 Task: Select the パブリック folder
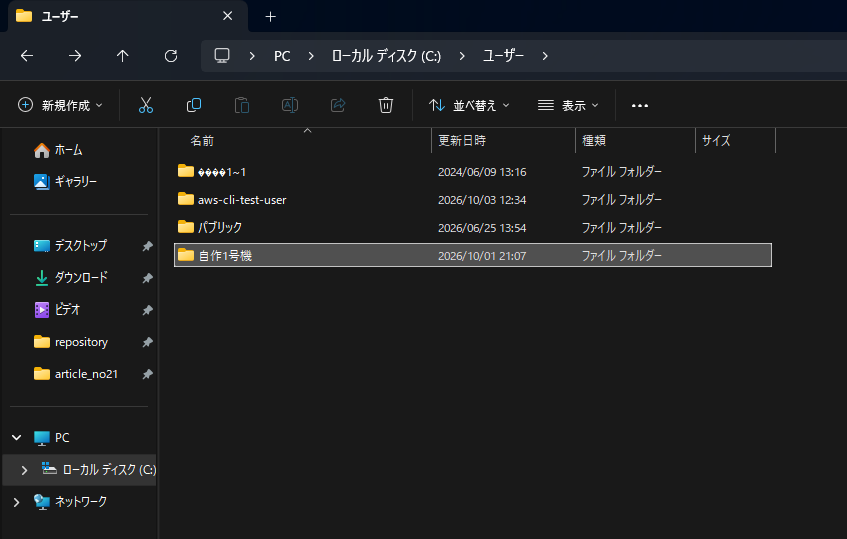point(220,227)
